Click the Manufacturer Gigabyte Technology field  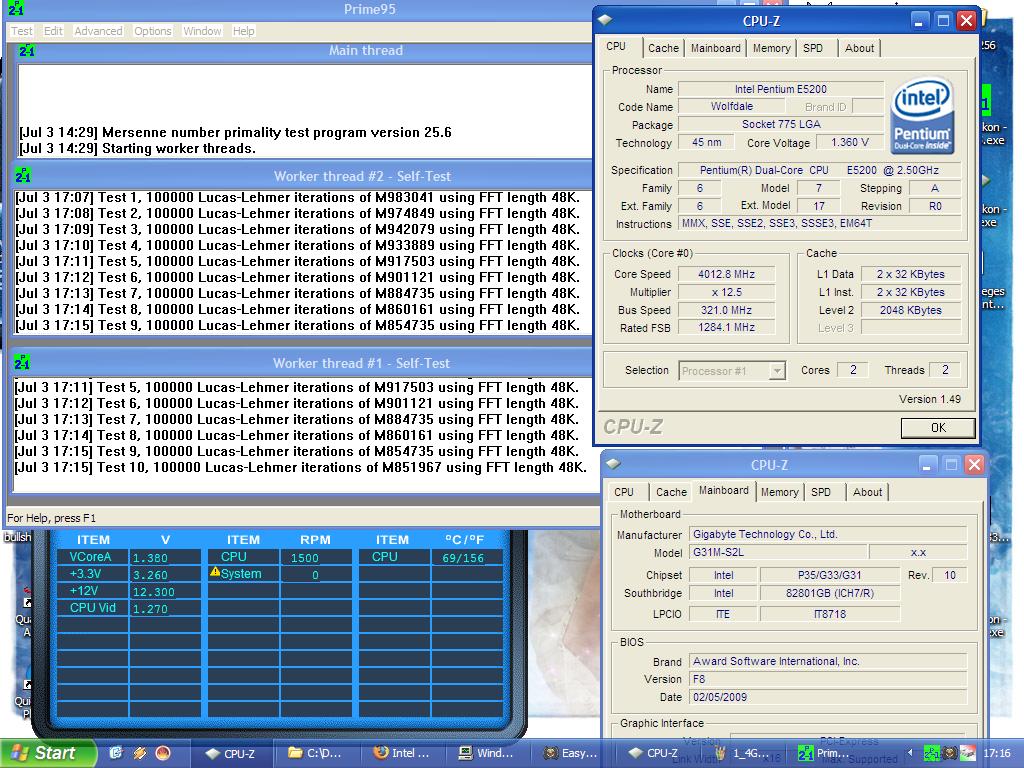(x=827, y=534)
